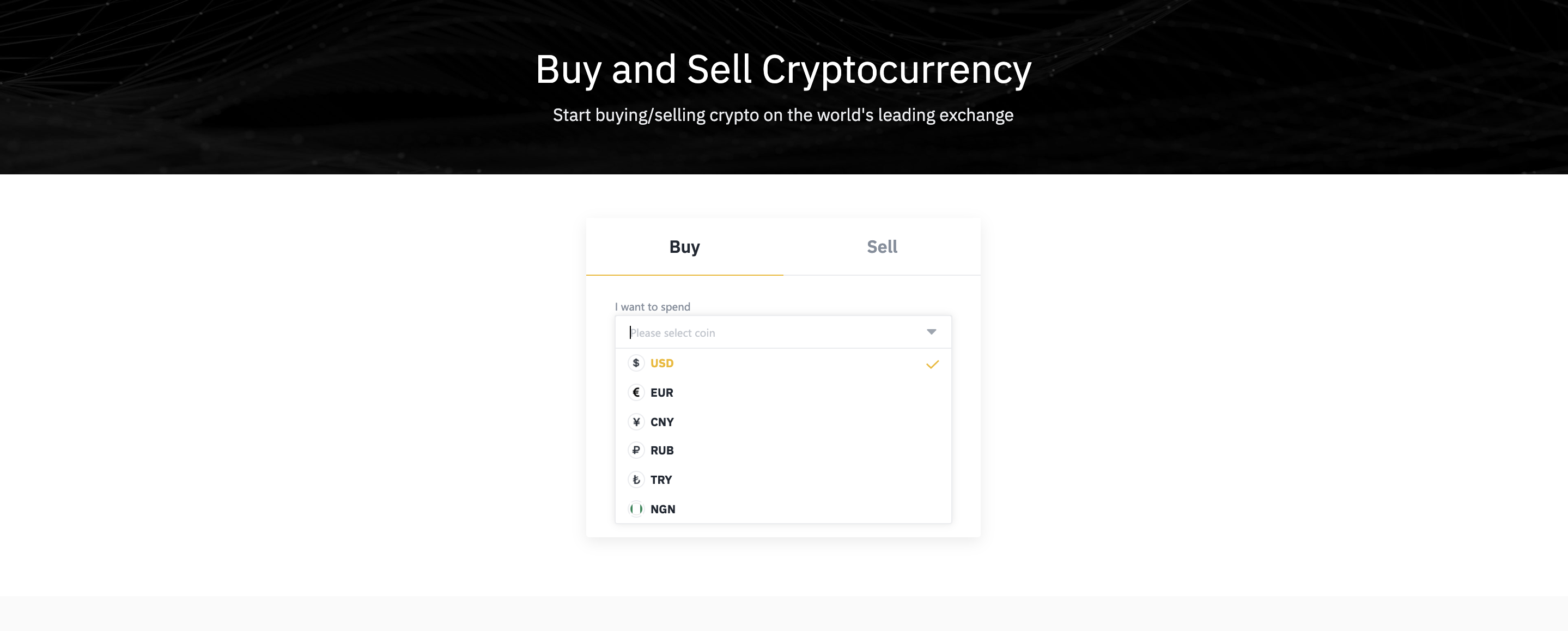The height and width of the screenshot is (631, 1568).
Task: Collapse the coin dropdown arrow
Action: (931, 332)
